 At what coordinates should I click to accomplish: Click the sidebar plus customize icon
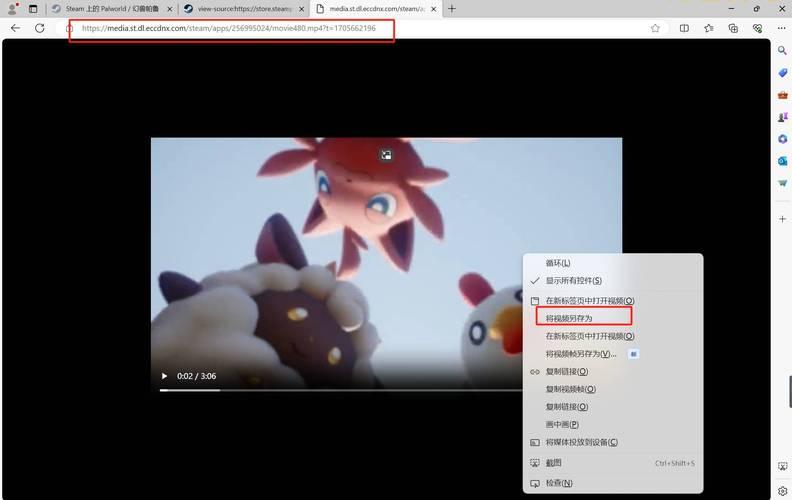[781, 218]
